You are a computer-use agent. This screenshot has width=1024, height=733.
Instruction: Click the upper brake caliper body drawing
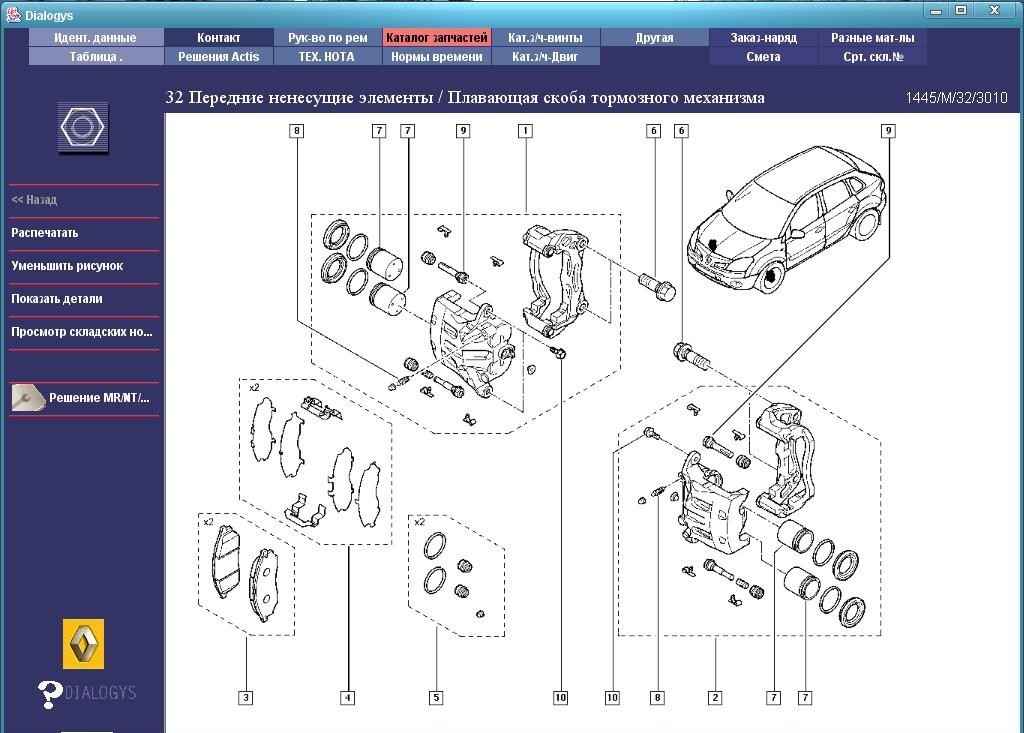click(x=472, y=344)
